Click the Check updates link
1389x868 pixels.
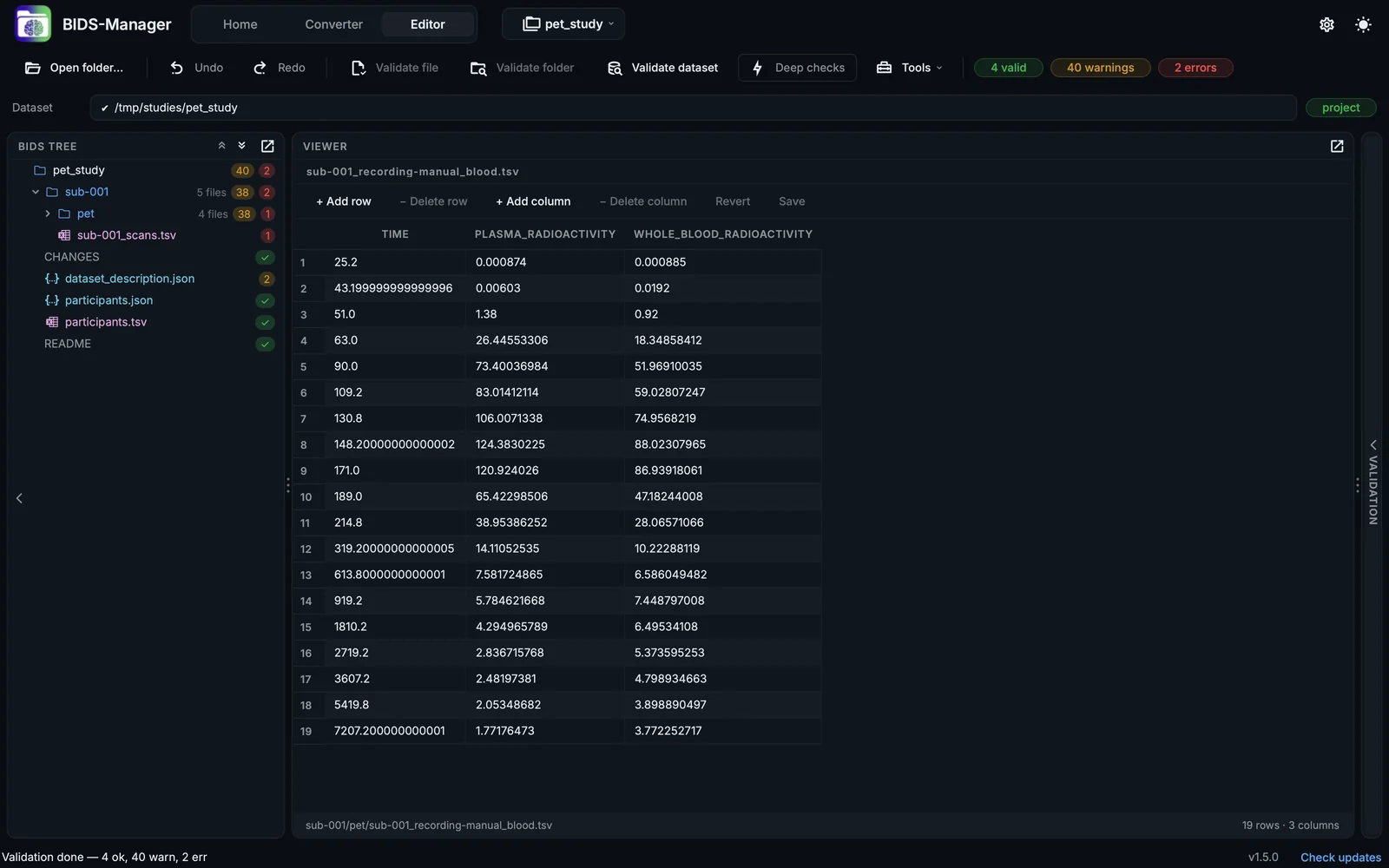point(1340,858)
